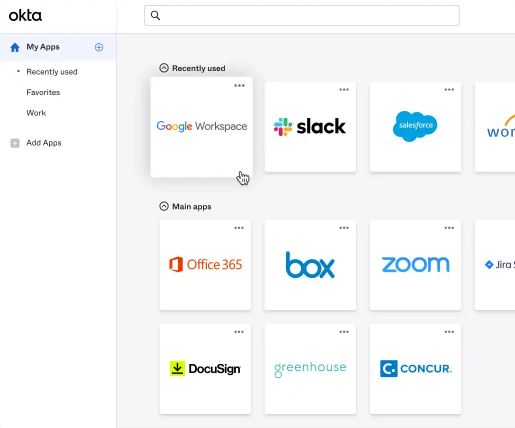Viewport: 515px width, 428px height.
Task: Launch the Office 365 app tile
Action: click(205, 265)
